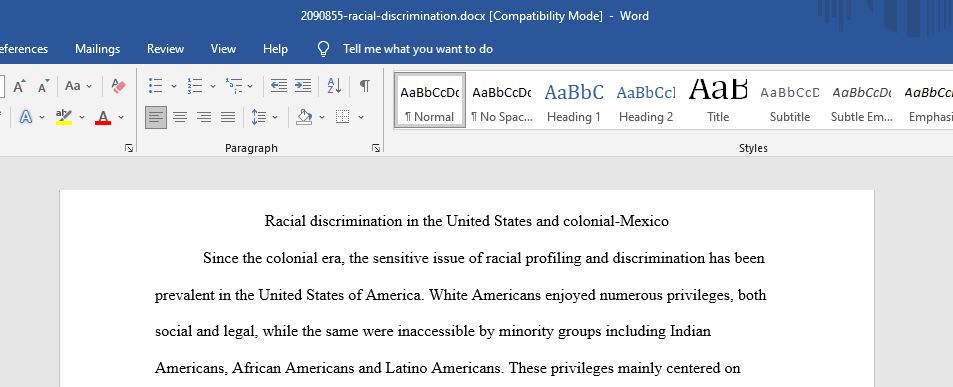Toggle align right
The height and width of the screenshot is (387, 953).
(x=204, y=117)
